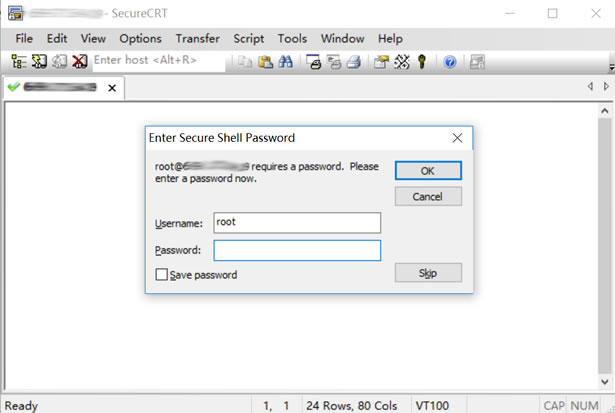
Task: Click the Public Key key icon
Action: pyautogui.click(x=422, y=62)
